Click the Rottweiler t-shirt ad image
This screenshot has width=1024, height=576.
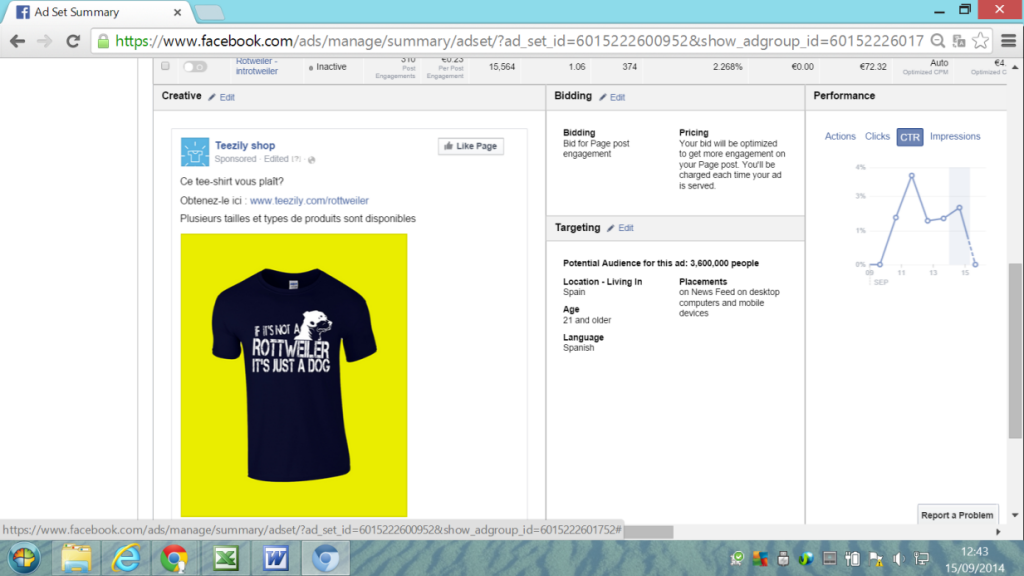coord(294,376)
